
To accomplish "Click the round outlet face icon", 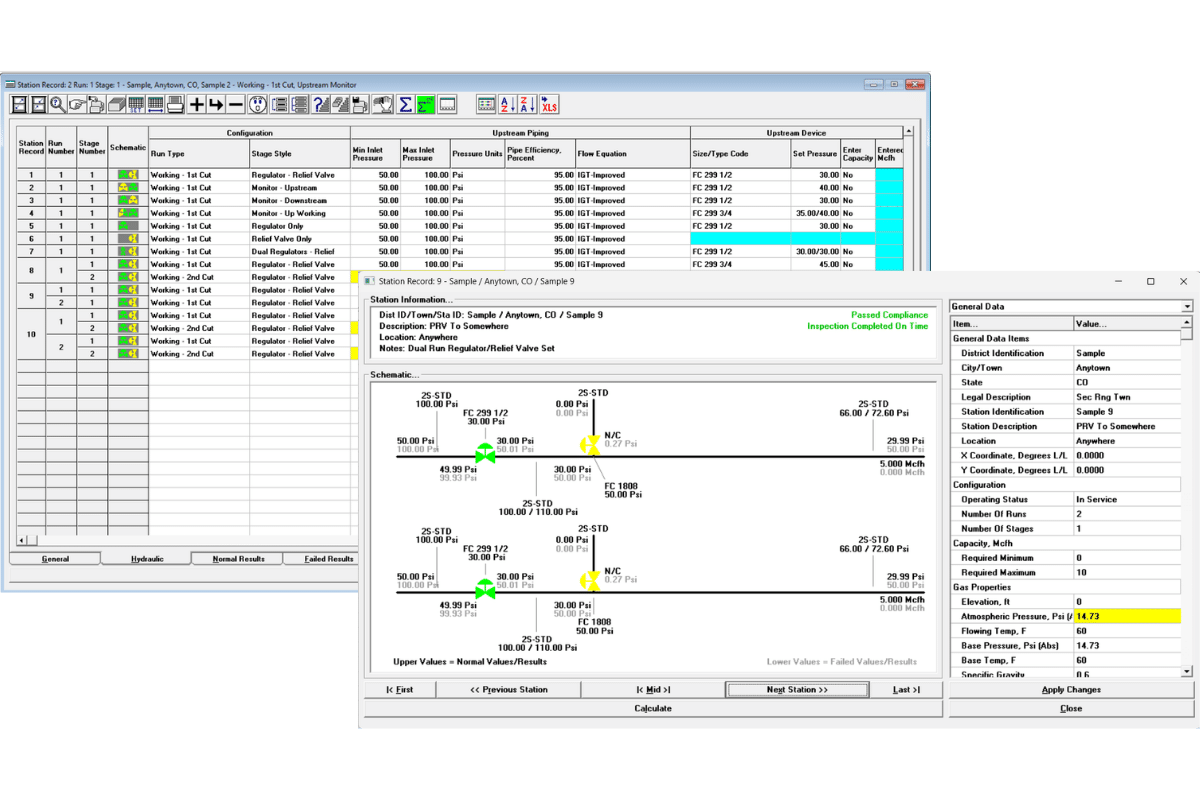I will click(257, 104).
